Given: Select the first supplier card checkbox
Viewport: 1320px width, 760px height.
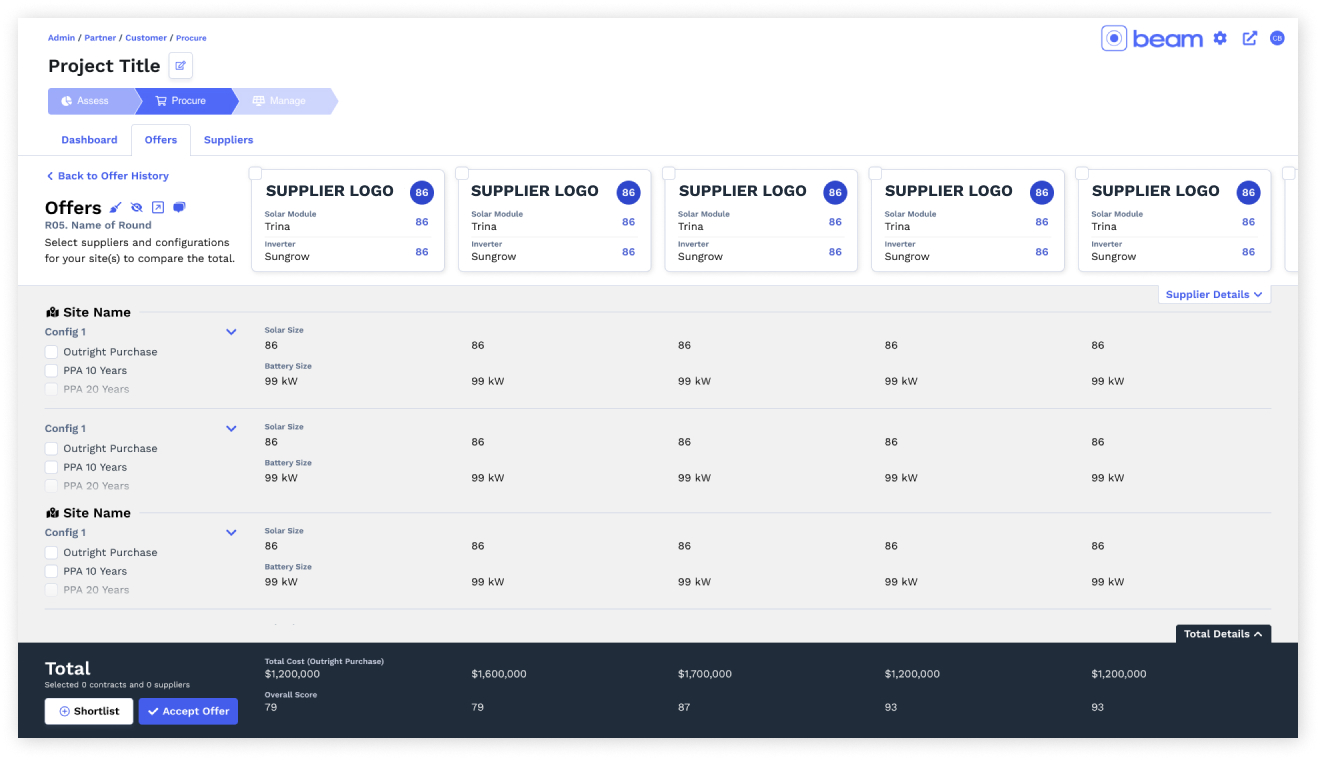Looking at the screenshot, I should pyautogui.click(x=255, y=173).
